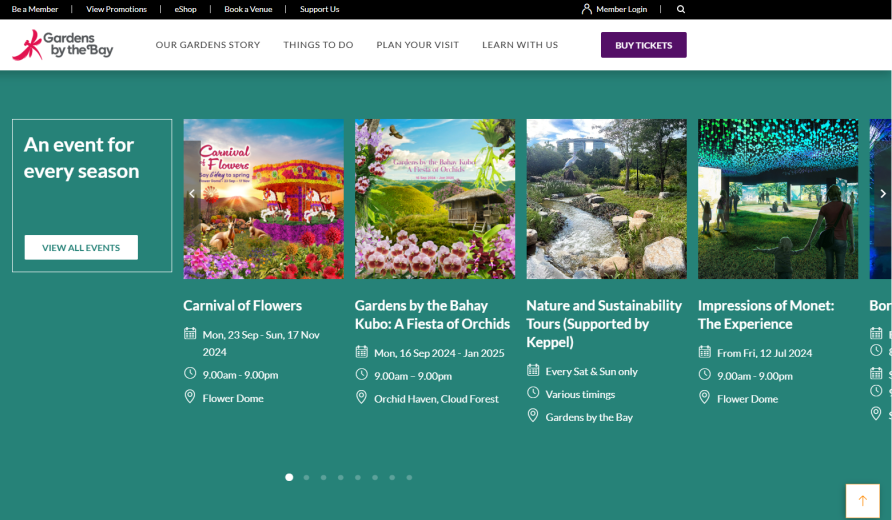
Task: Click location pin beside Gardens by the Bay venue
Action: click(x=533, y=415)
